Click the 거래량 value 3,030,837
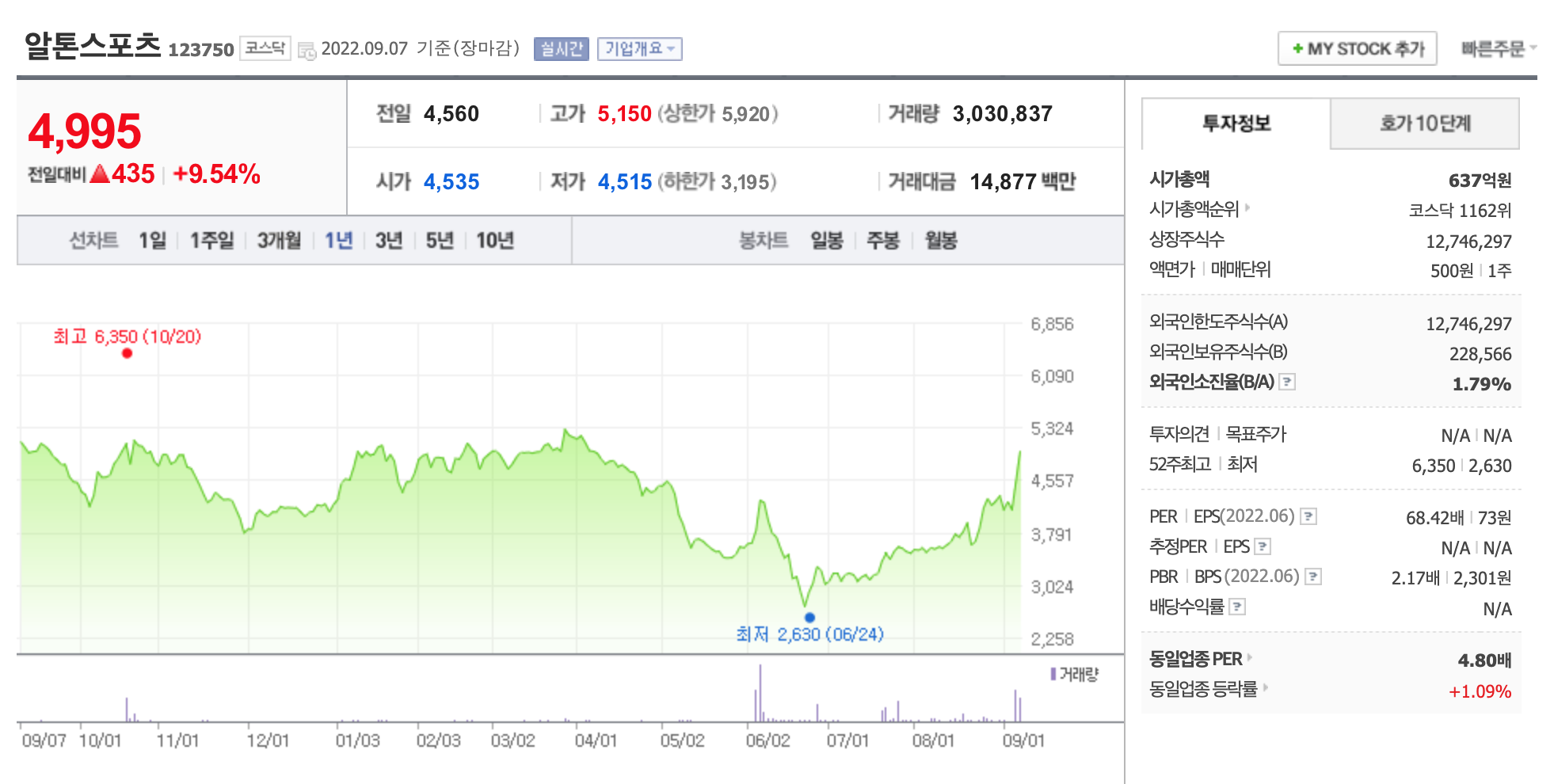Image resolution: width=1554 pixels, height=784 pixels. click(1003, 114)
